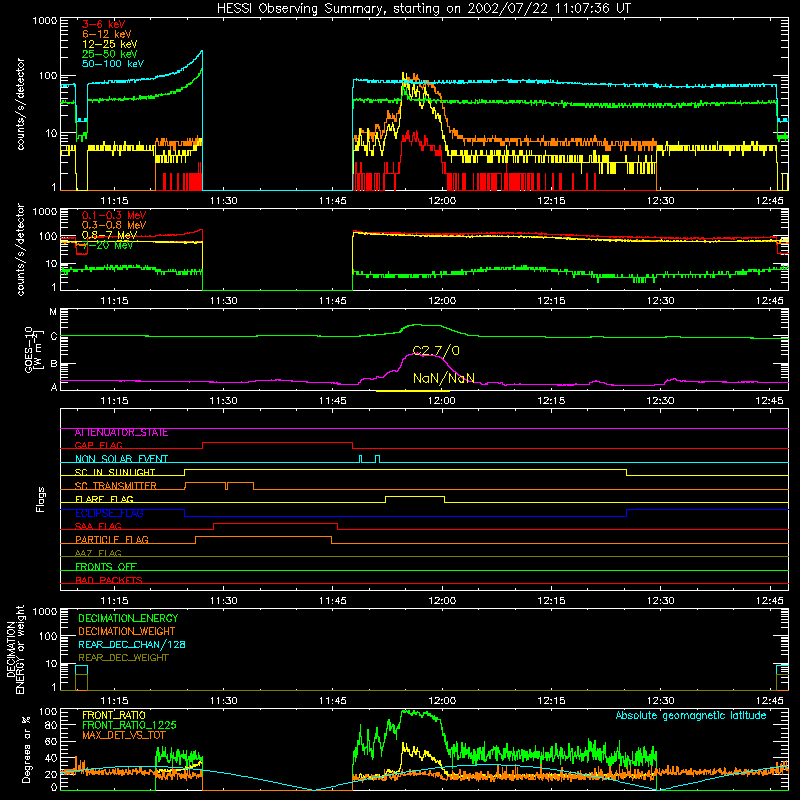Image resolution: width=800 pixels, height=800 pixels.
Task: Click the 0.1-0.3 MeV legend label
Action: click(x=113, y=215)
